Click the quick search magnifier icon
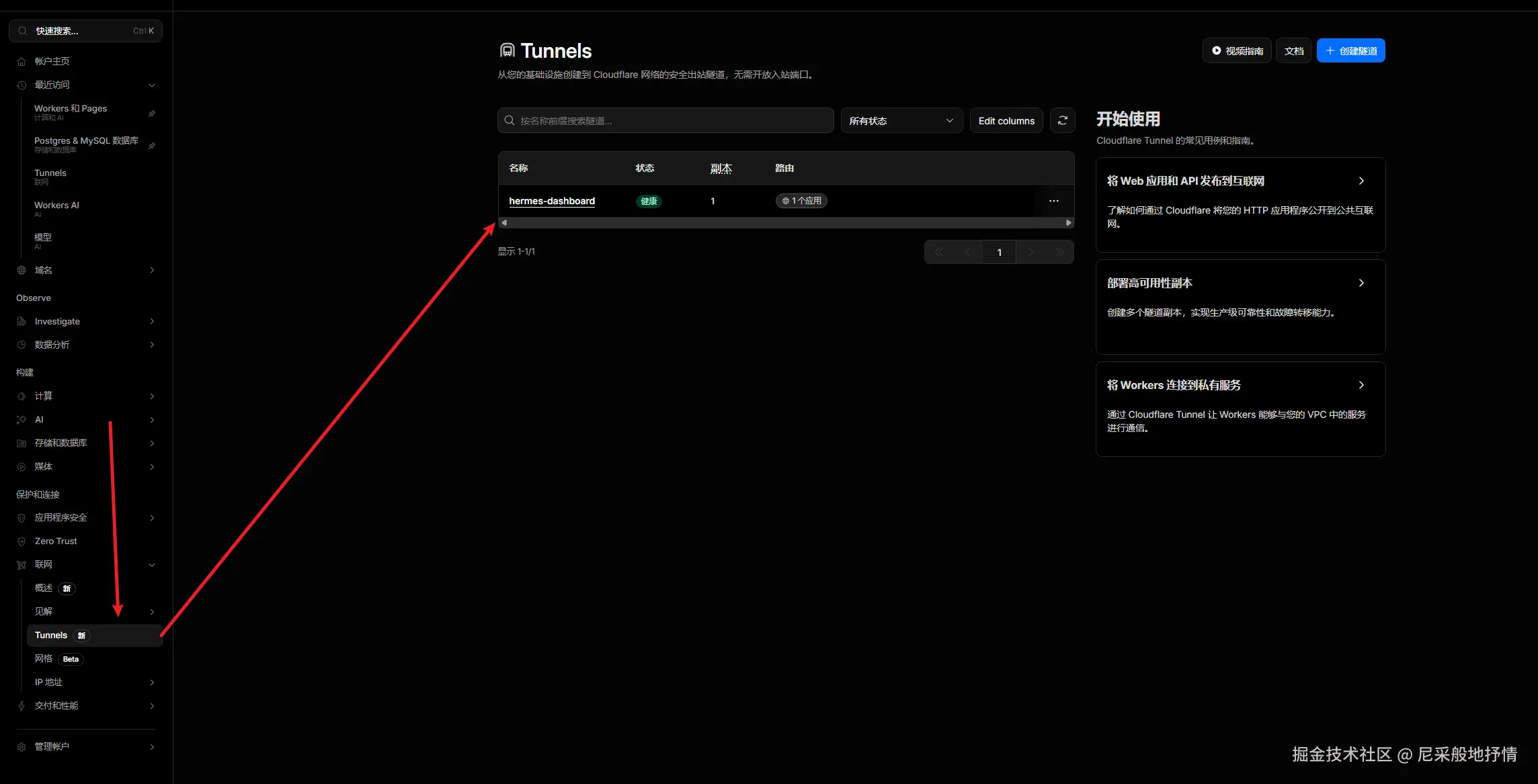This screenshot has width=1538, height=784. tap(23, 31)
